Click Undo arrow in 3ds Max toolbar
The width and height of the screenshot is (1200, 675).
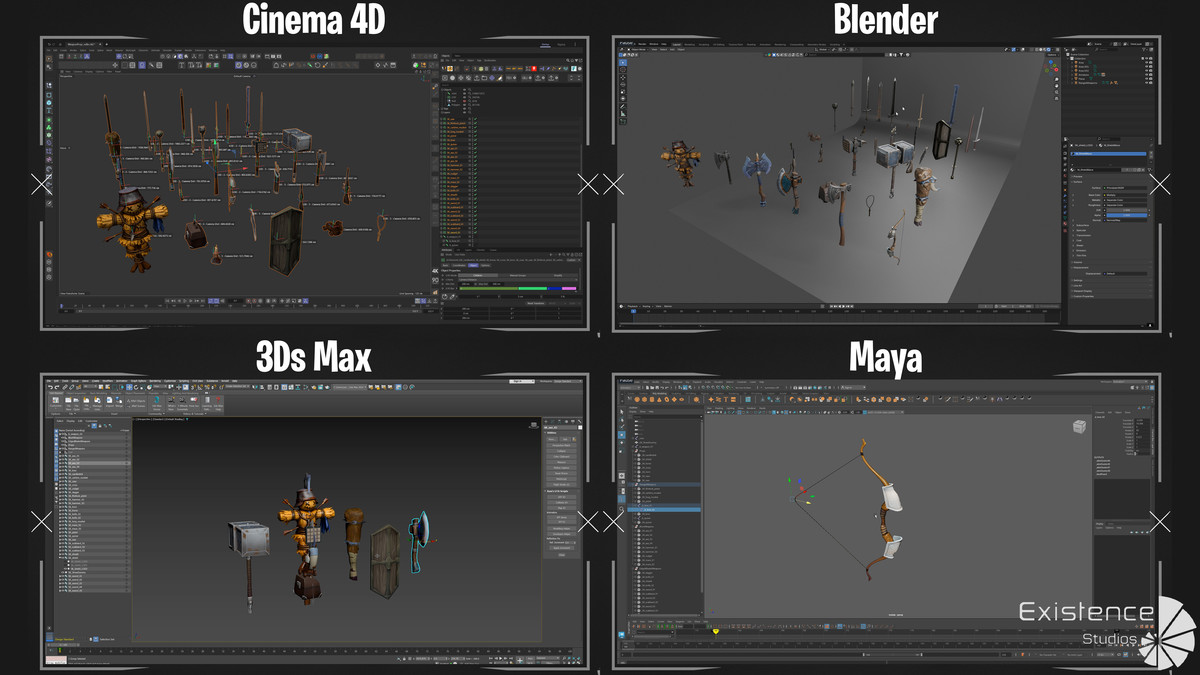(x=50, y=387)
